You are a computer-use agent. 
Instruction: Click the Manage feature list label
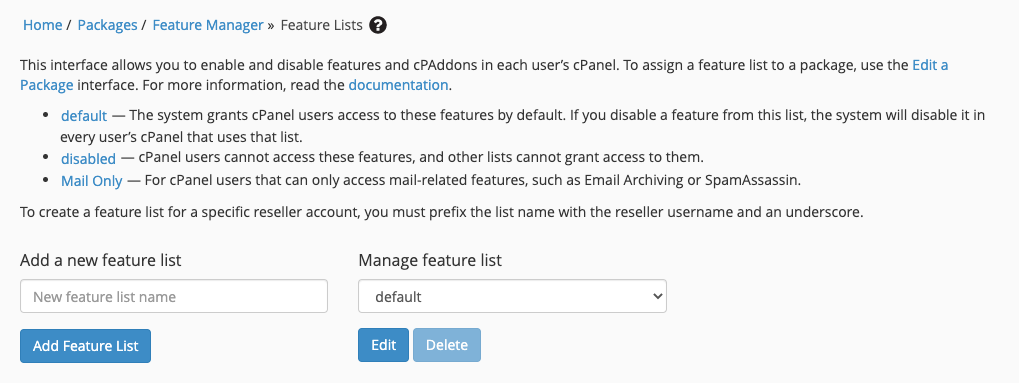pos(430,261)
